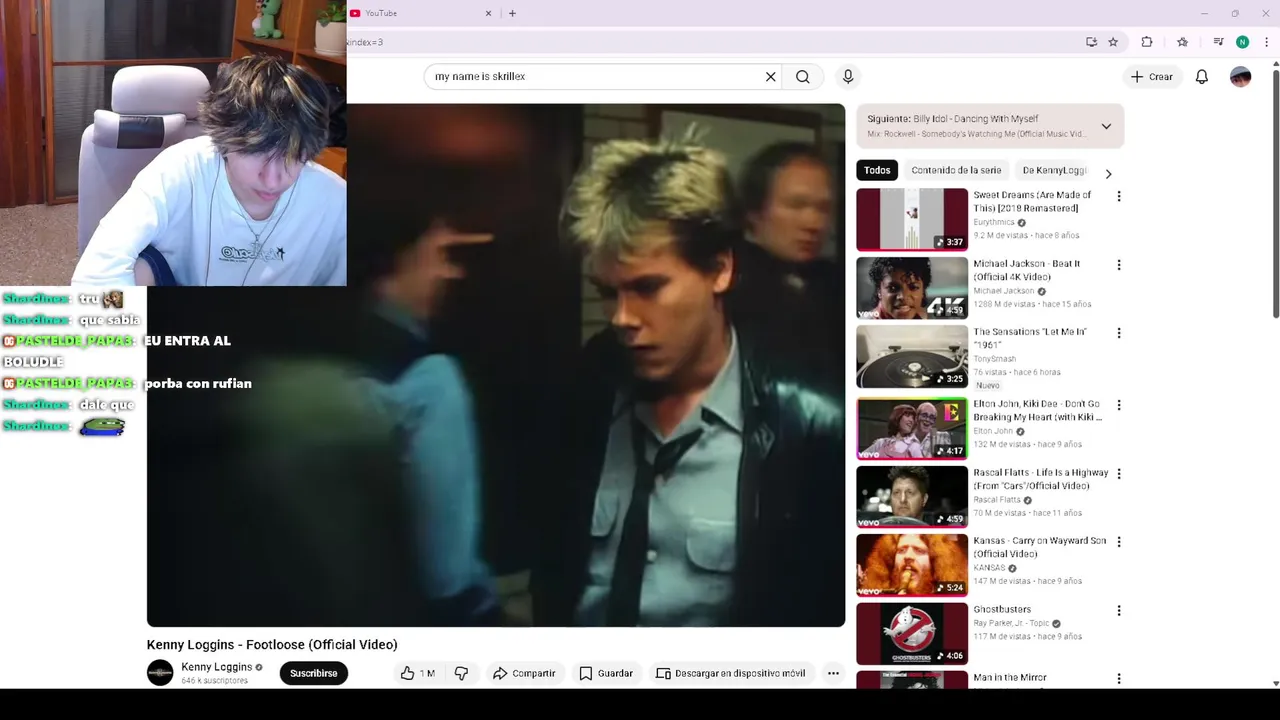Click Eurythmics channel name
Image resolution: width=1280 pixels, height=720 pixels.
point(994,222)
